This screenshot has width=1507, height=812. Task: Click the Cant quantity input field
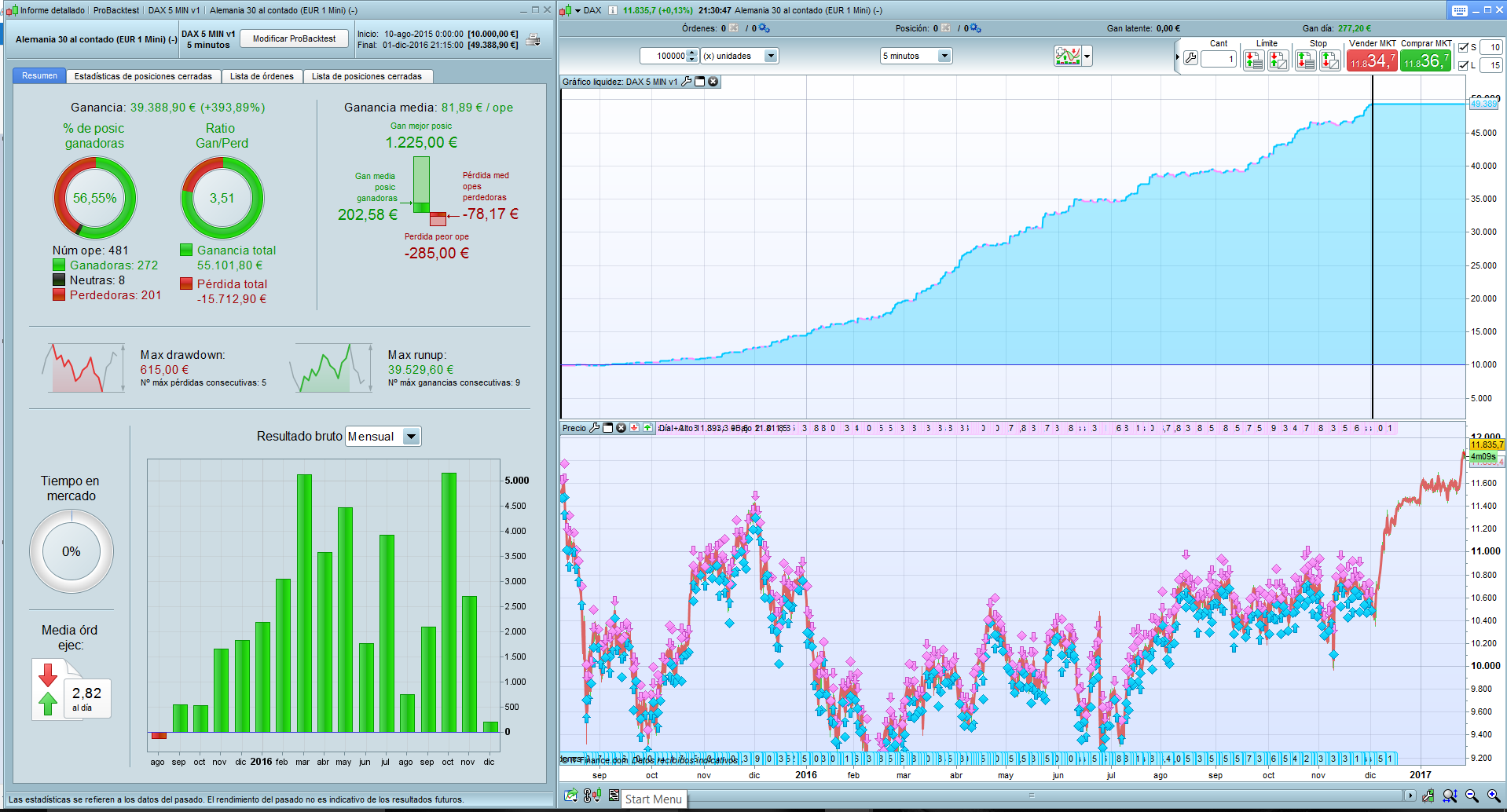click(1218, 59)
